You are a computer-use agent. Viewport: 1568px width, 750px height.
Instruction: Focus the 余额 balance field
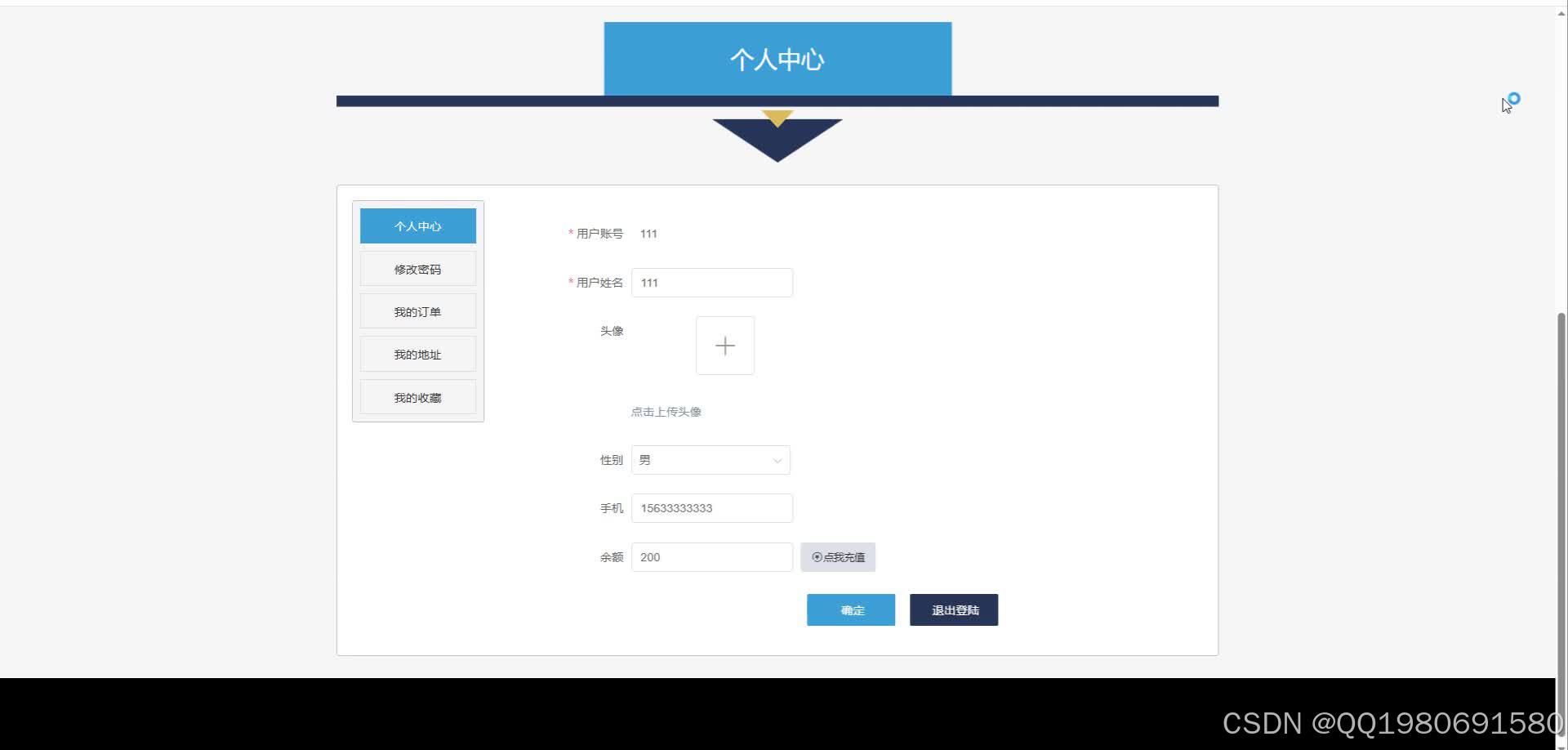pyautogui.click(x=712, y=557)
